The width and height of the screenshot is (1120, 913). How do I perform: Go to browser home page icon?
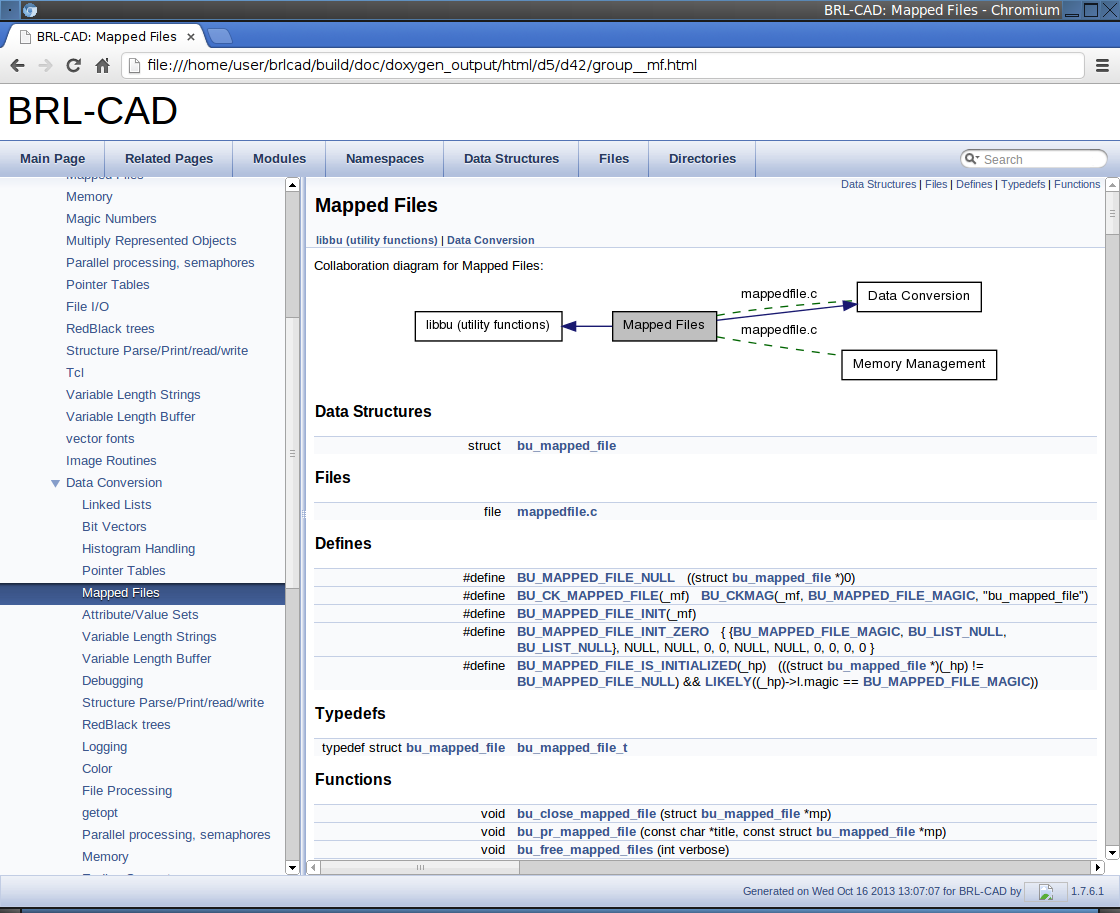pyautogui.click(x=102, y=66)
